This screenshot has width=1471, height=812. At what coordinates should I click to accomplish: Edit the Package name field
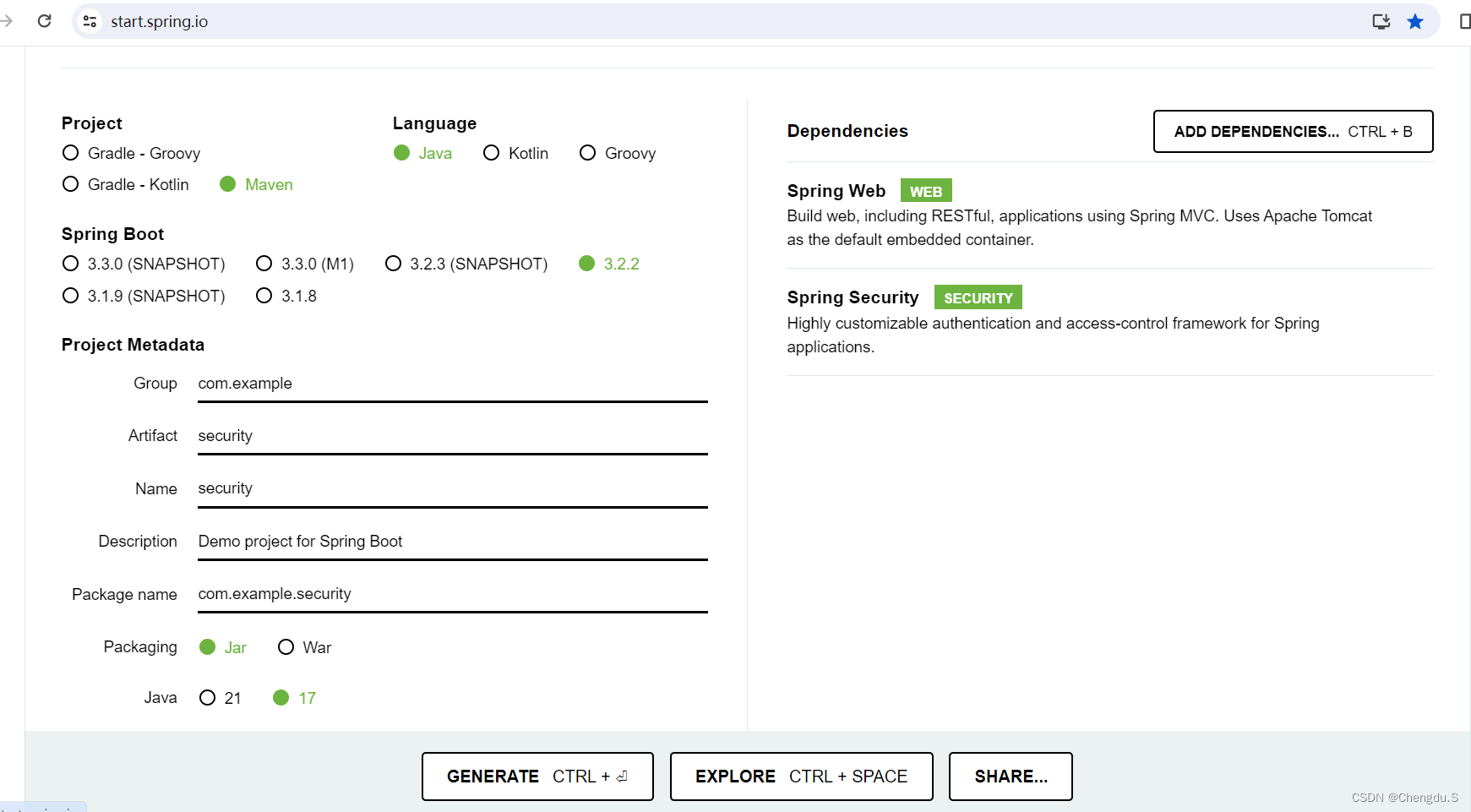(453, 594)
